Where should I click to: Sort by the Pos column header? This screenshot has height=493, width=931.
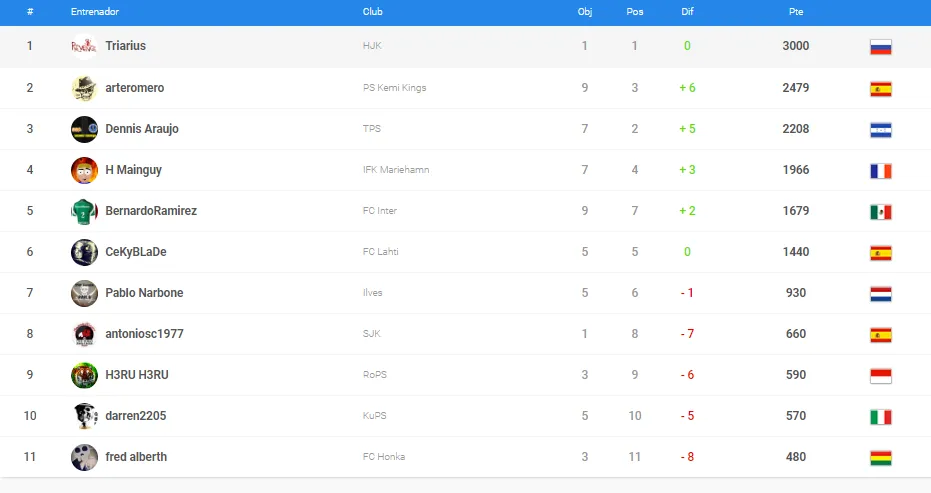tap(635, 12)
